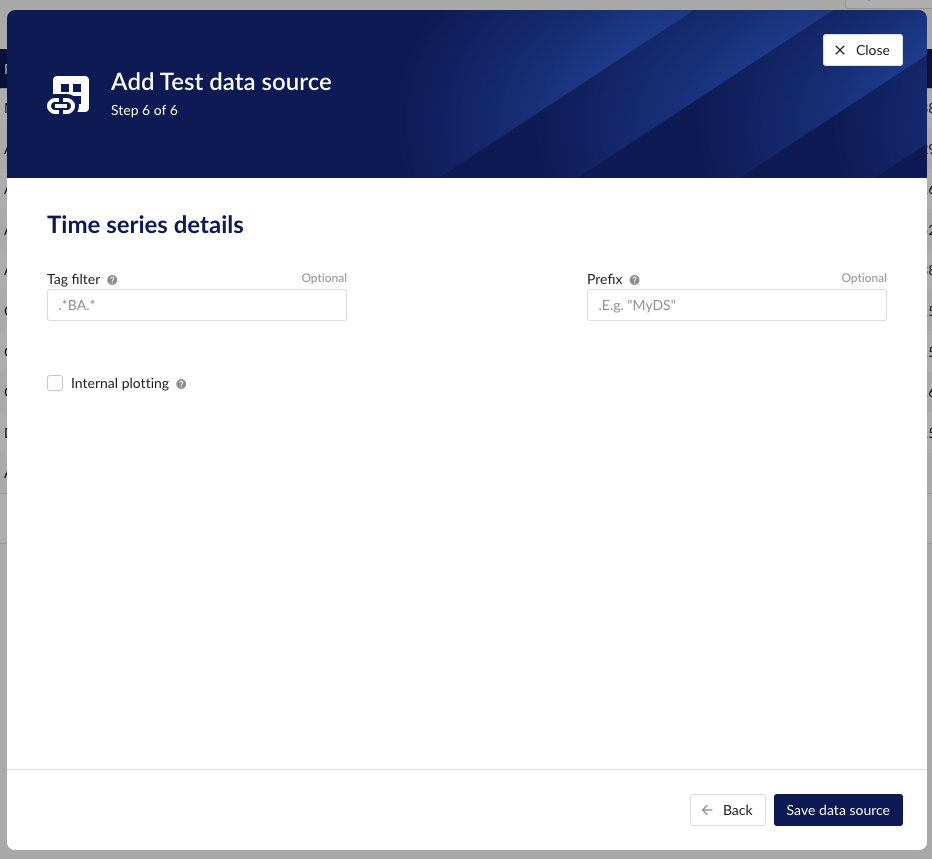
Task: Click the X icon inside the Close button
Action: click(840, 49)
